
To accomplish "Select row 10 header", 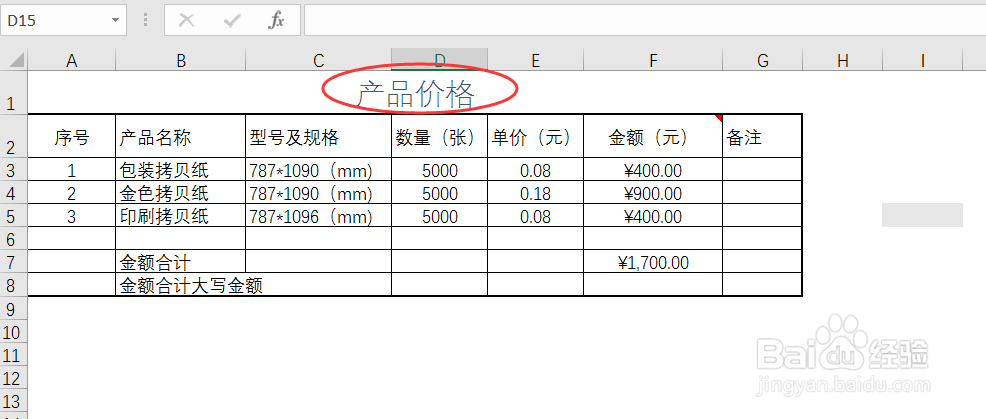I will 14,330.
